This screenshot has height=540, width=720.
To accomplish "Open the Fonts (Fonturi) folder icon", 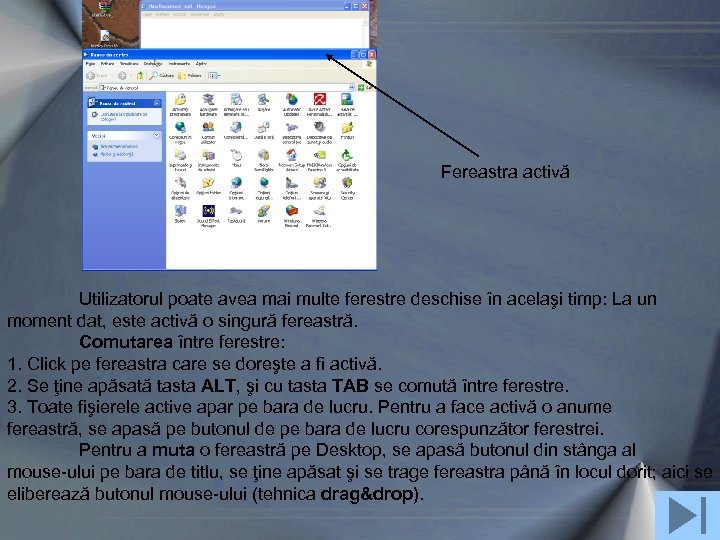I will pyautogui.click(x=347, y=127).
